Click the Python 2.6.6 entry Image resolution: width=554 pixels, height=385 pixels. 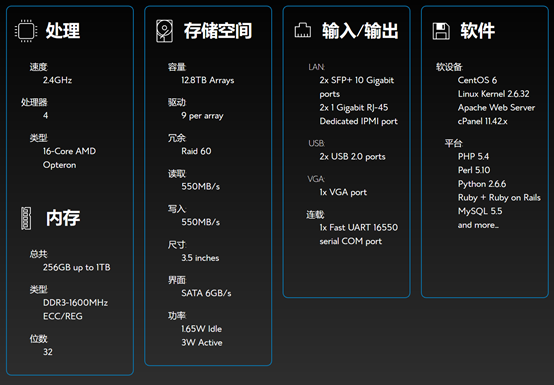(482, 184)
